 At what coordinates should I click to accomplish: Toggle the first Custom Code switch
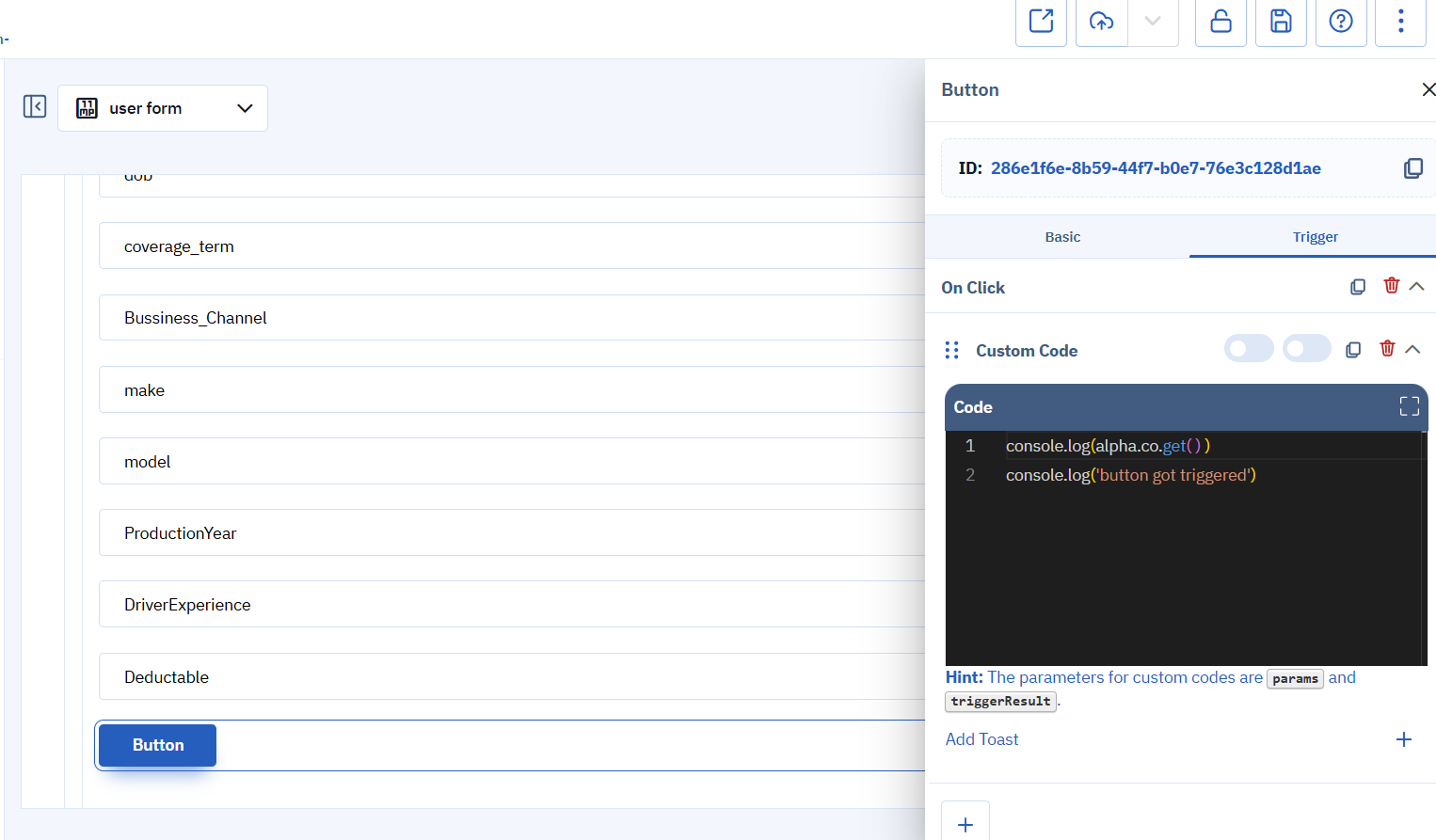coord(1248,349)
